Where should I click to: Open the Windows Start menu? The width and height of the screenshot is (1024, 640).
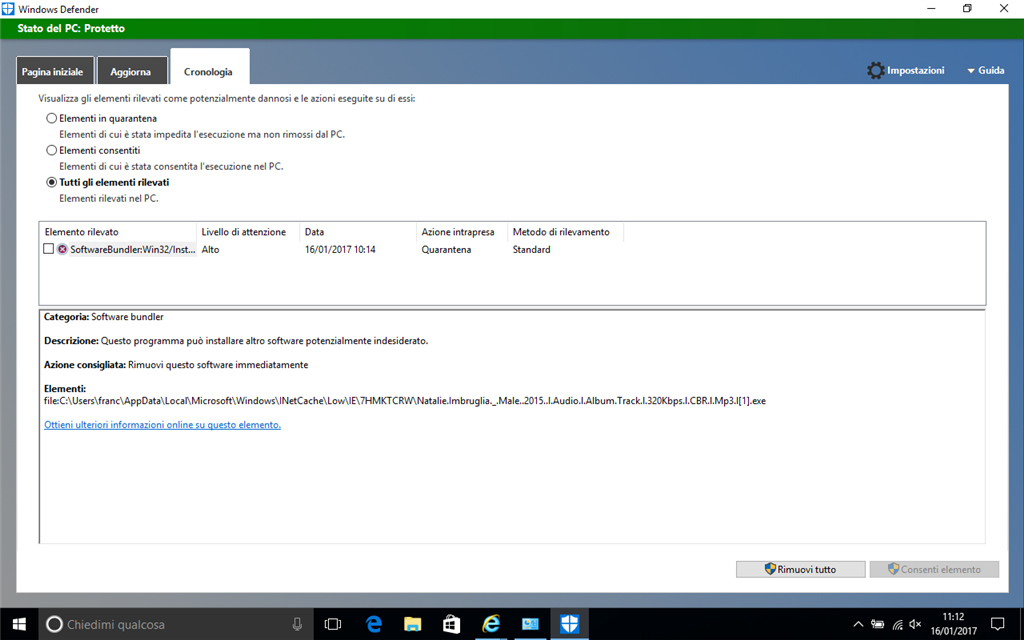19,624
